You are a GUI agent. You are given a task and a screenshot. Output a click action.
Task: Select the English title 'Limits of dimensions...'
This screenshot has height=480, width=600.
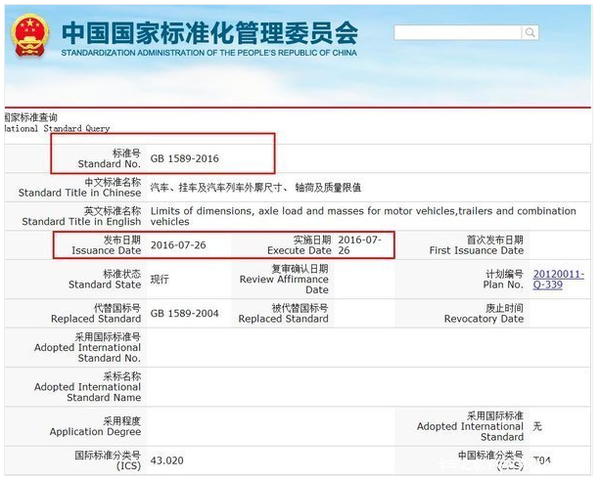click(363, 216)
